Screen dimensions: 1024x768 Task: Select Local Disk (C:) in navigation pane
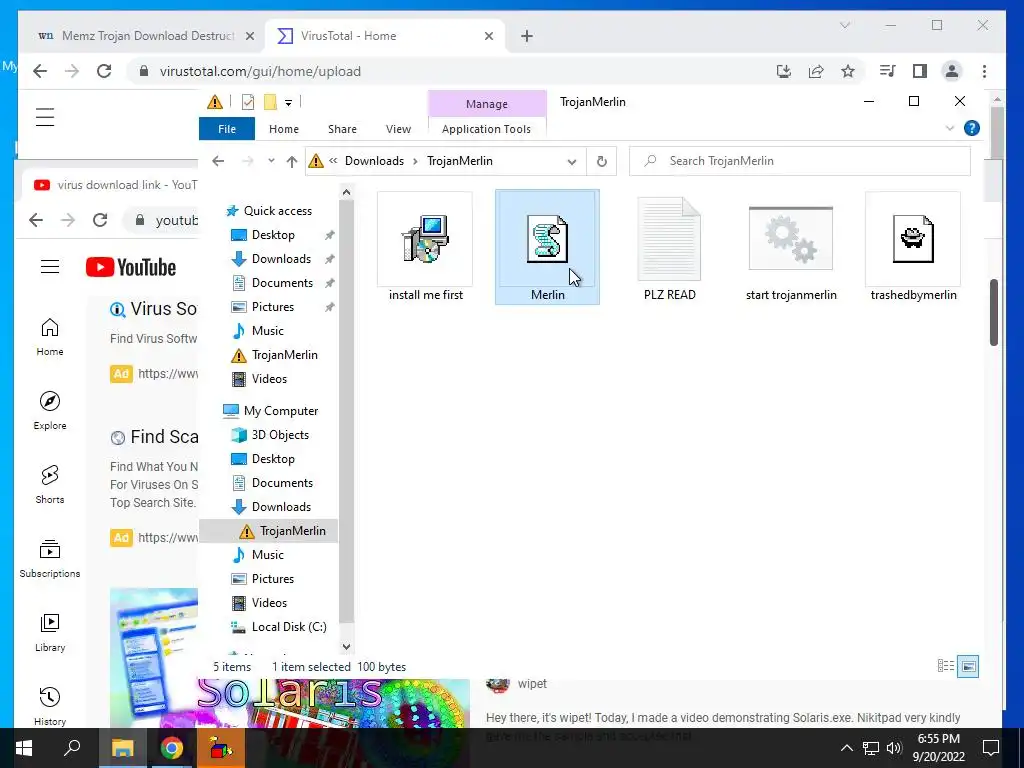tap(289, 627)
